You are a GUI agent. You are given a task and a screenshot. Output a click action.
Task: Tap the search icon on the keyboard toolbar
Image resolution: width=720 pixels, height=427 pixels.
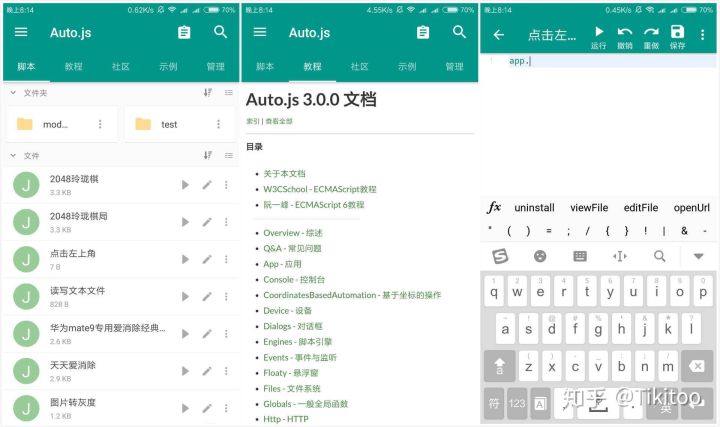pyautogui.click(x=660, y=256)
